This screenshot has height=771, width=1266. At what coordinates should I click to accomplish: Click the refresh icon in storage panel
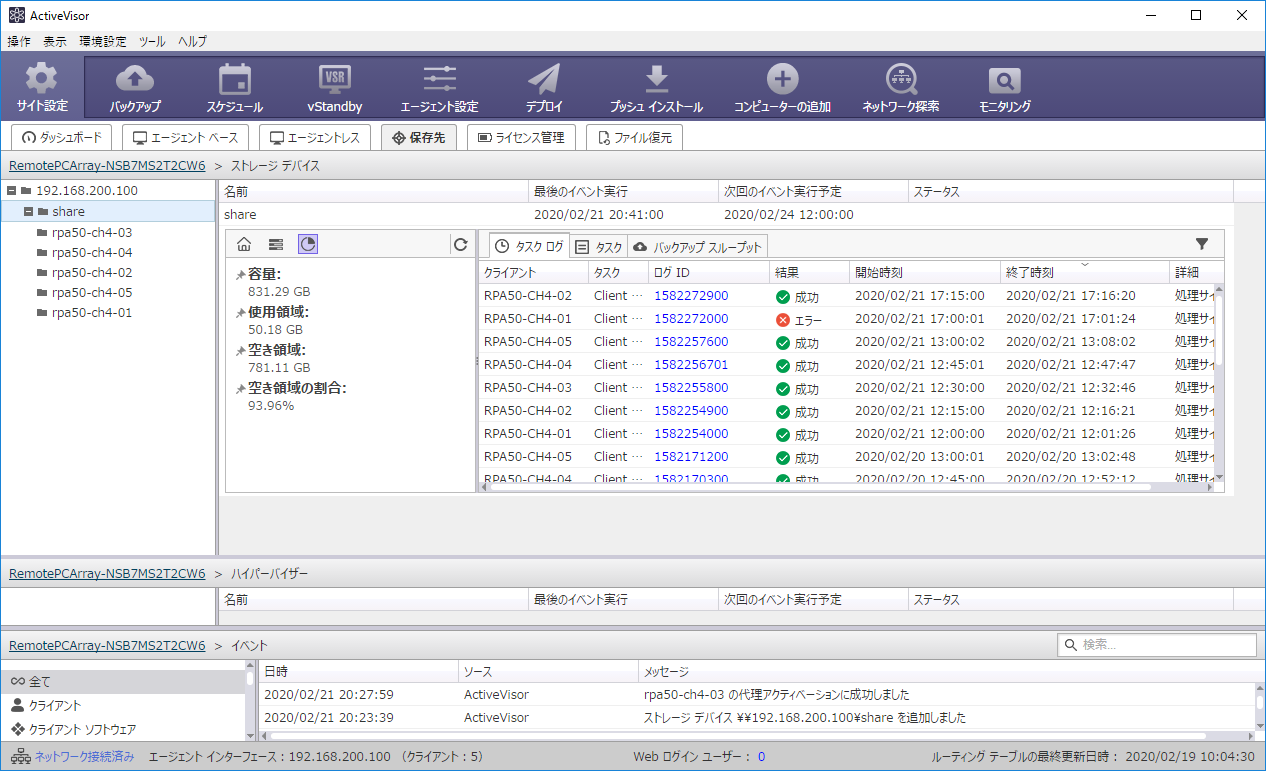[460, 244]
